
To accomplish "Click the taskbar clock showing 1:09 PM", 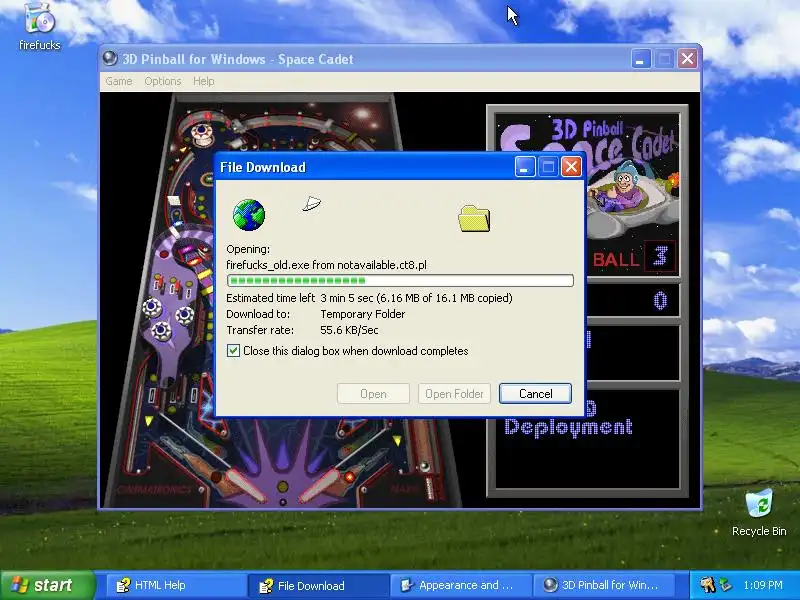I will (x=763, y=585).
